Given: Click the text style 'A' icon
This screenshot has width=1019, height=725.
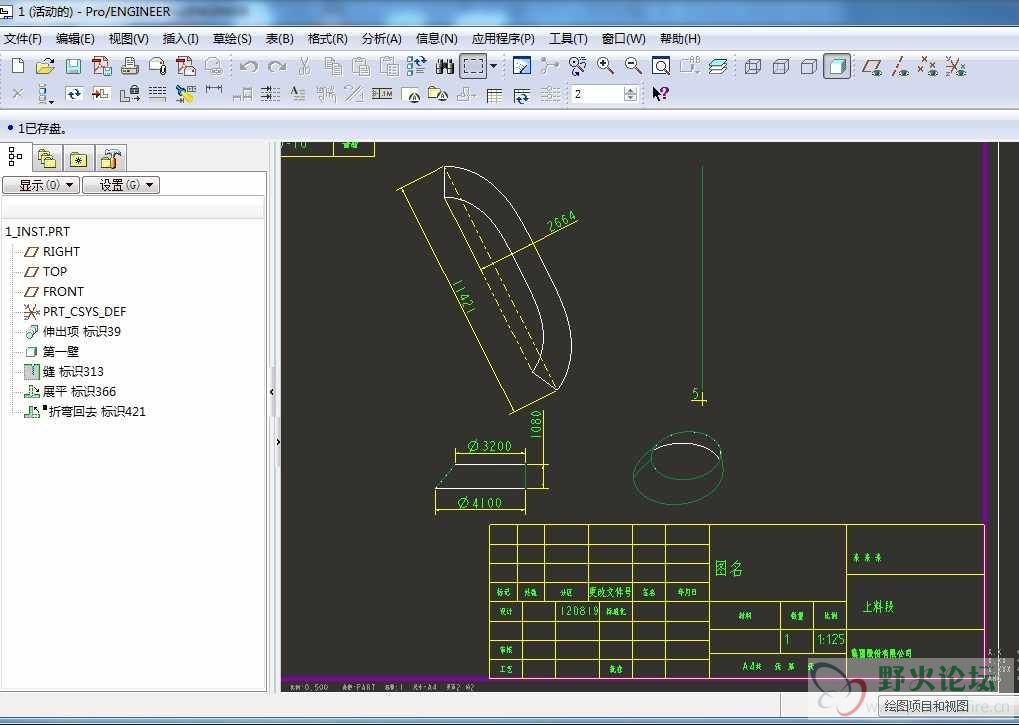Looking at the screenshot, I should click(298, 94).
